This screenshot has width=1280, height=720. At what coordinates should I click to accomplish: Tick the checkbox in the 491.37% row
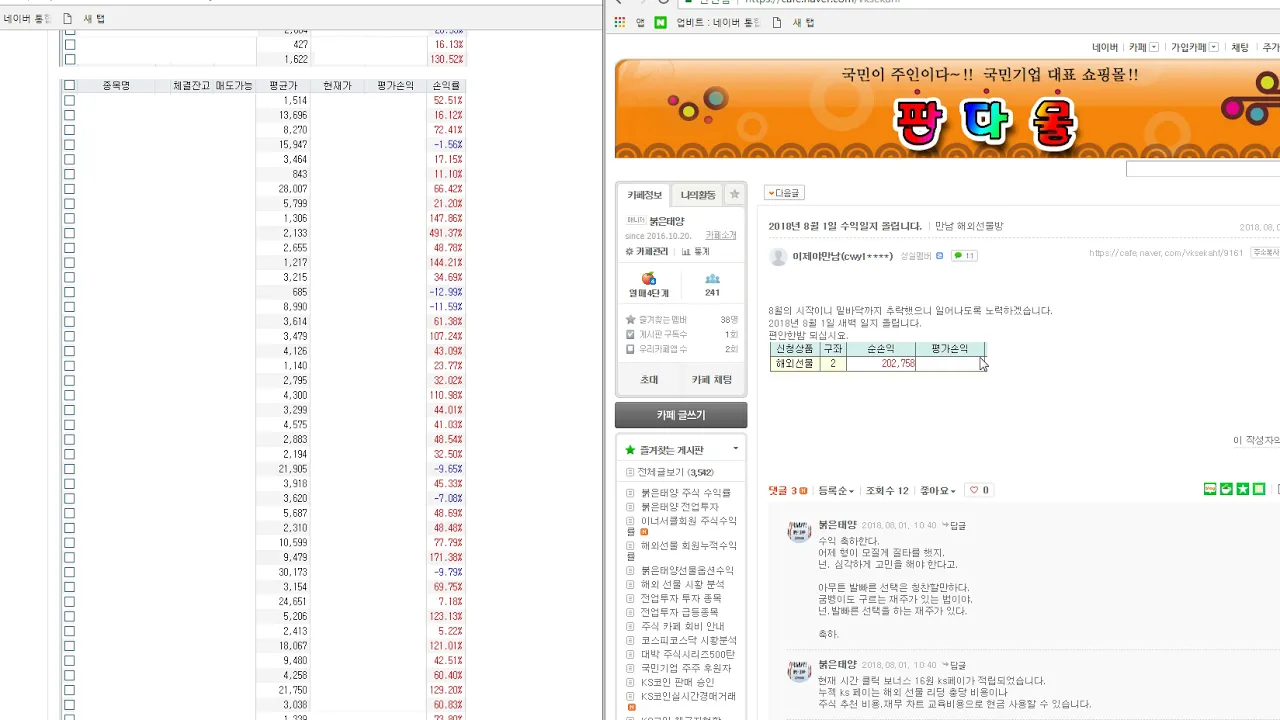[69, 233]
